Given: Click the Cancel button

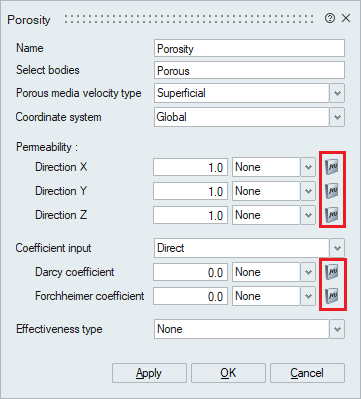Looking at the screenshot, I should (x=307, y=373).
